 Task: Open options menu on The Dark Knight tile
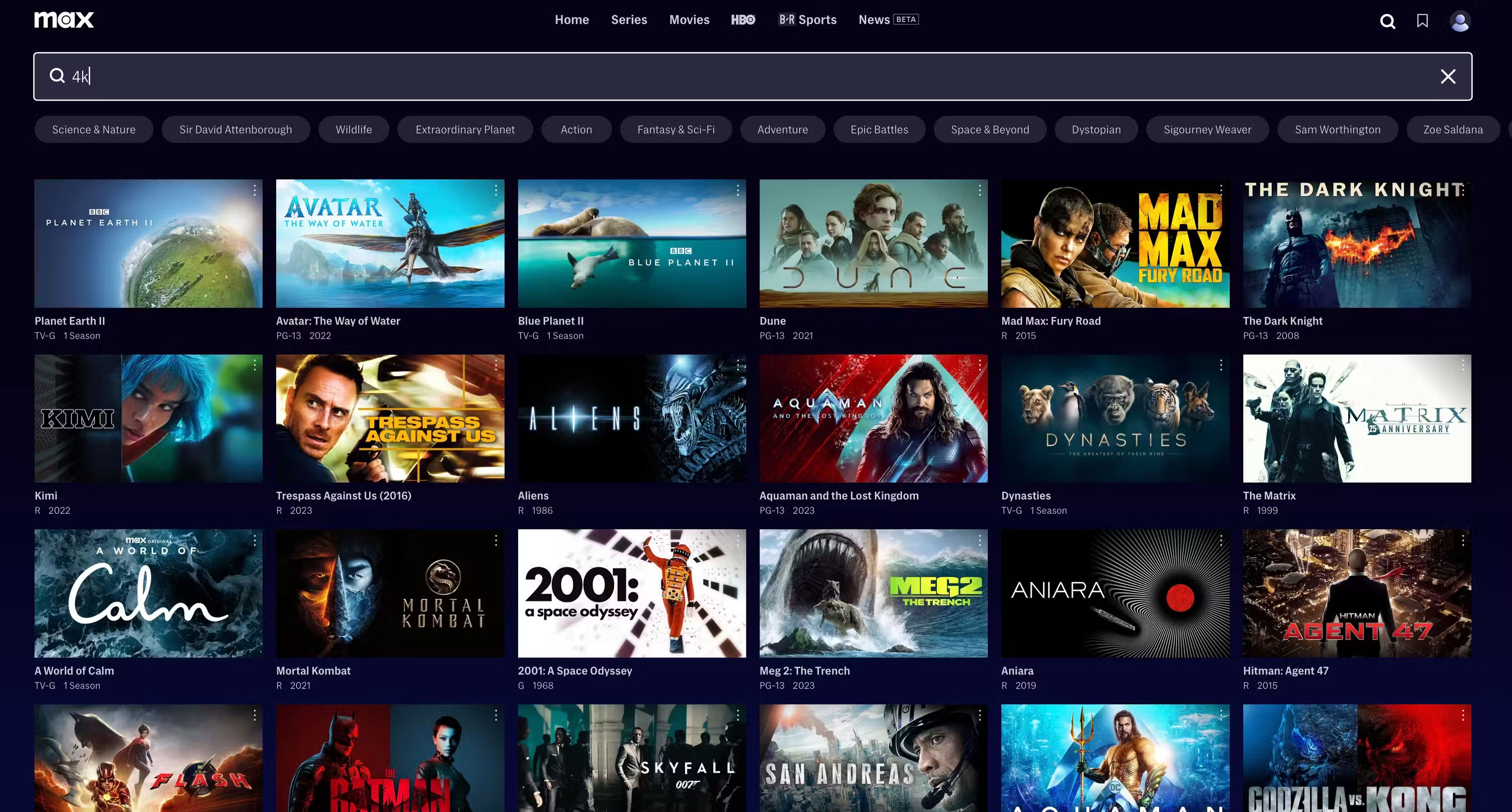point(1463,190)
